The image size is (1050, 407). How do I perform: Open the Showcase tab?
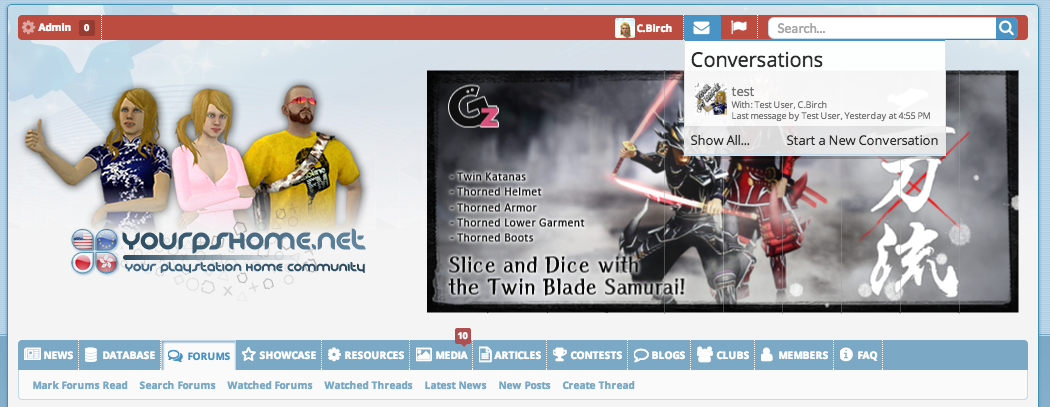[x=279, y=355]
